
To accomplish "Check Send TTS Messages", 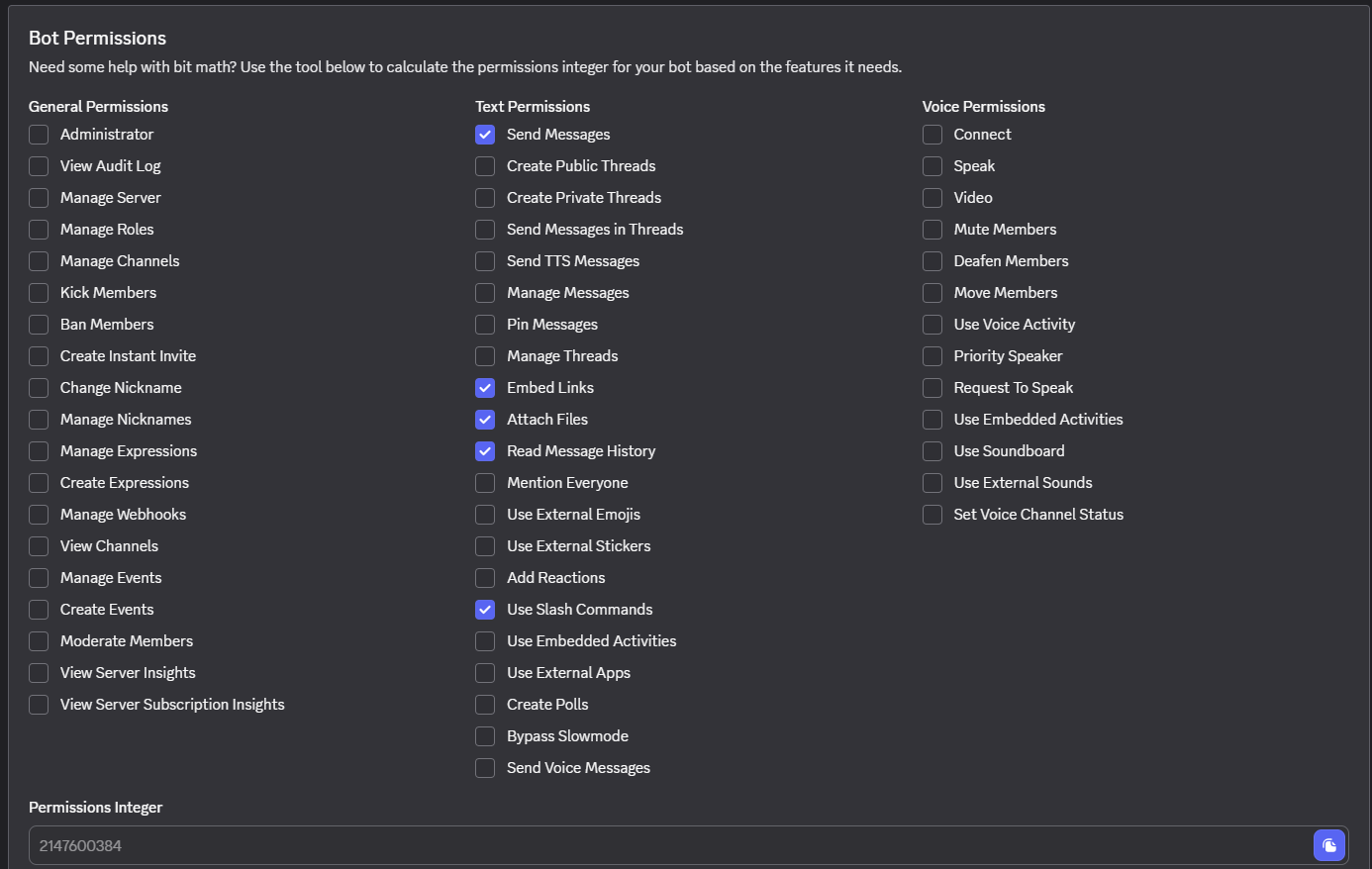I will (x=485, y=261).
